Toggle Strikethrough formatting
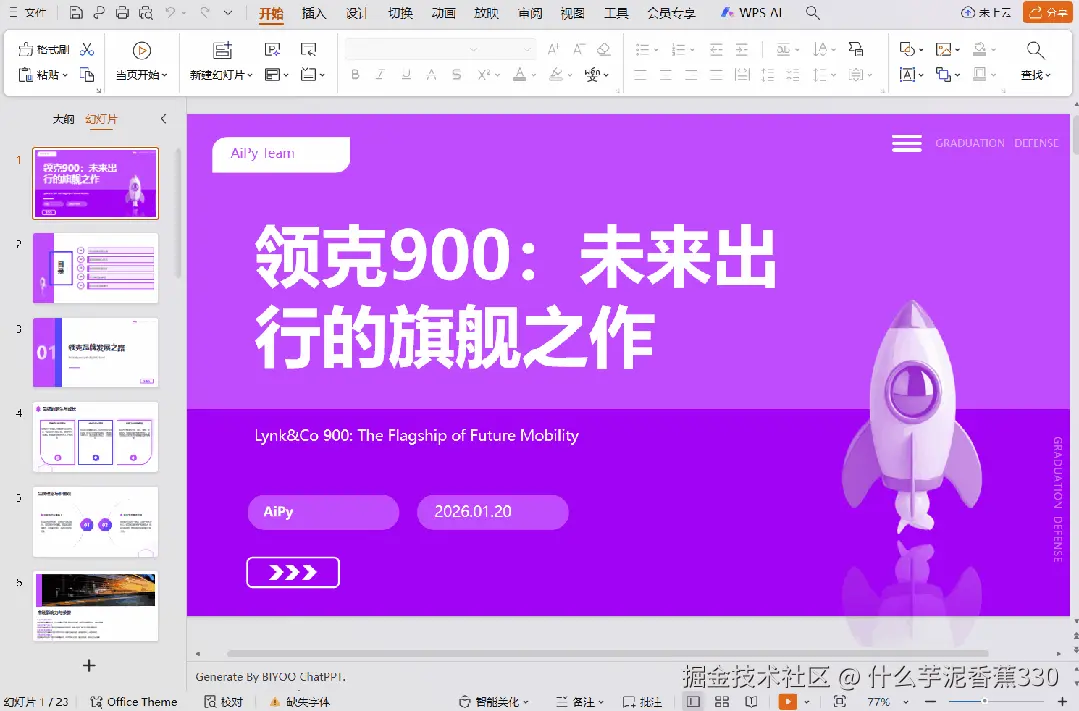Image resolution: width=1079 pixels, height=711 pixels. [456, 74]
